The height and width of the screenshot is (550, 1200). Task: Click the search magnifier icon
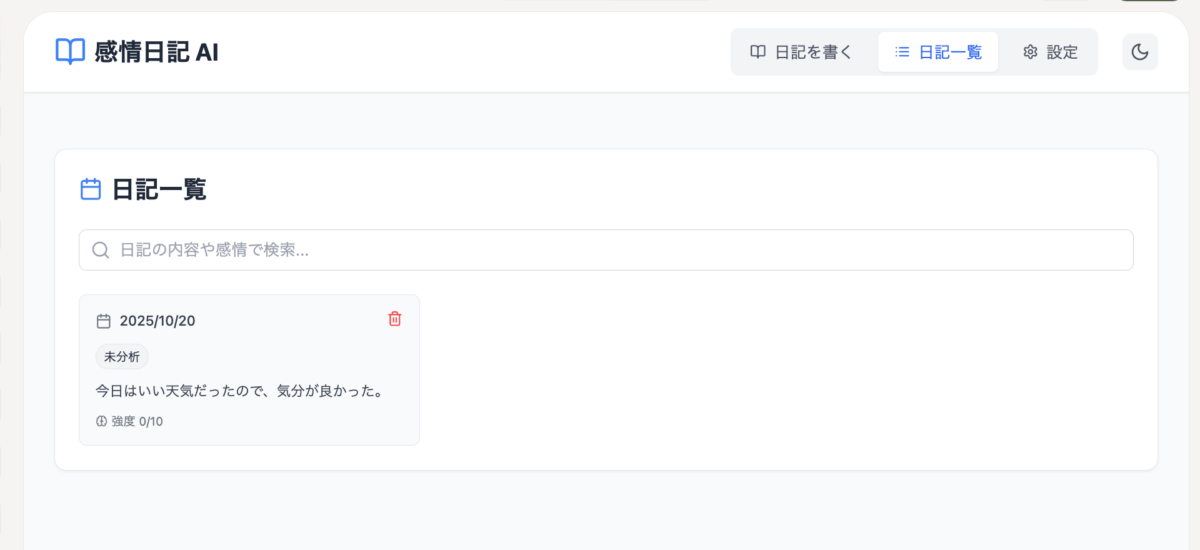coord(100,250)
